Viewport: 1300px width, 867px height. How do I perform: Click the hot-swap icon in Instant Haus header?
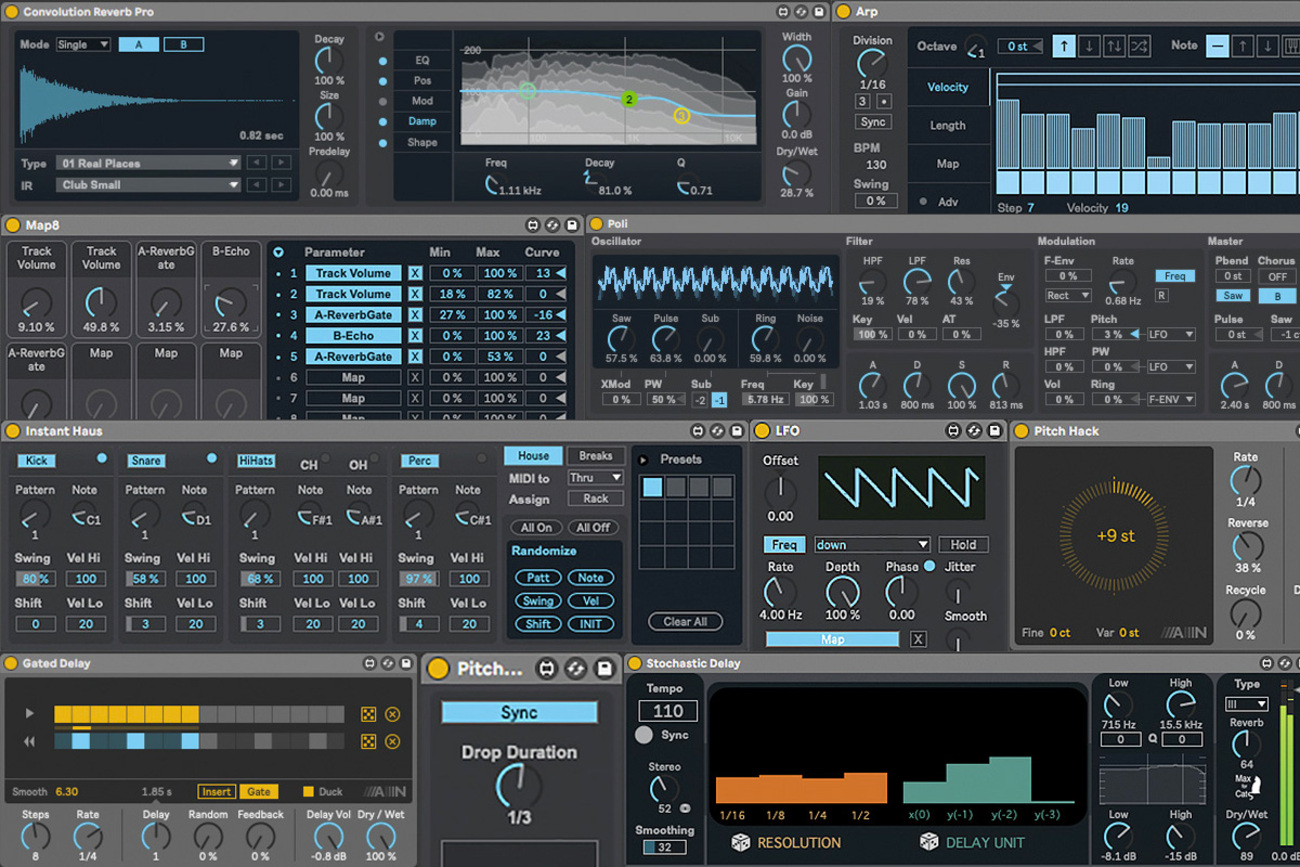point(717,431)
